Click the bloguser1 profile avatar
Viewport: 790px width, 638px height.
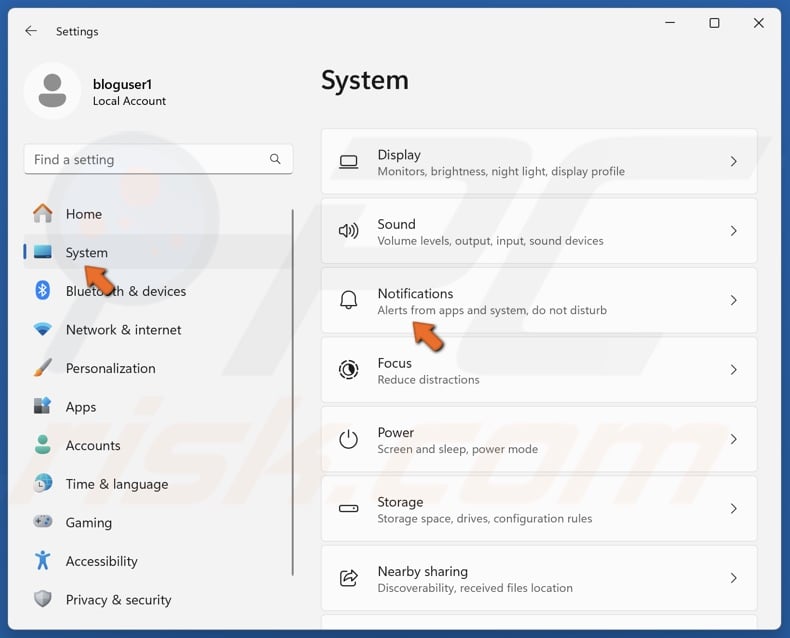pos(52,91)
